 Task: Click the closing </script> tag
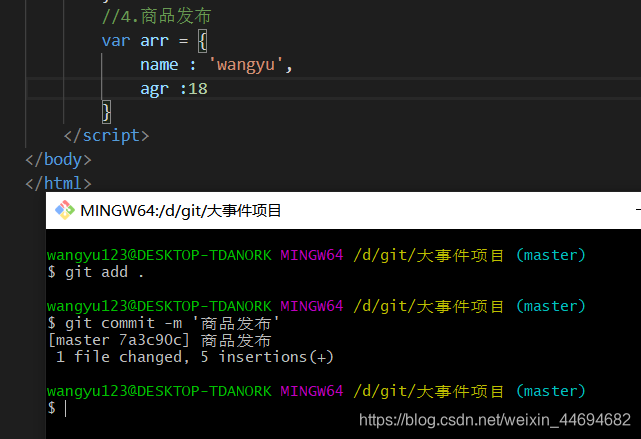click(x=107, y=135)
